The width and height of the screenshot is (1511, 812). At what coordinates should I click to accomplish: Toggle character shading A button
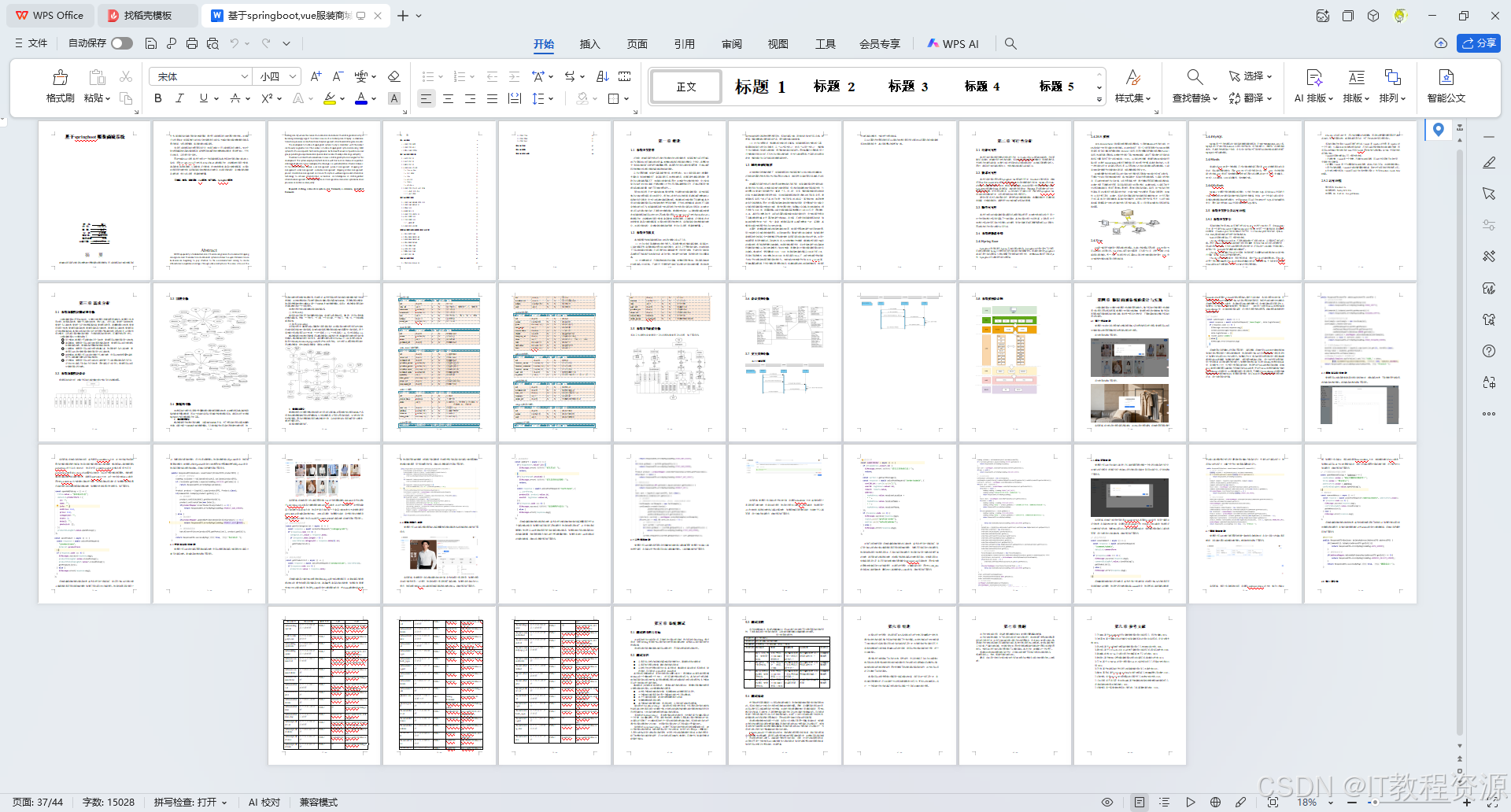click(394, 98)
